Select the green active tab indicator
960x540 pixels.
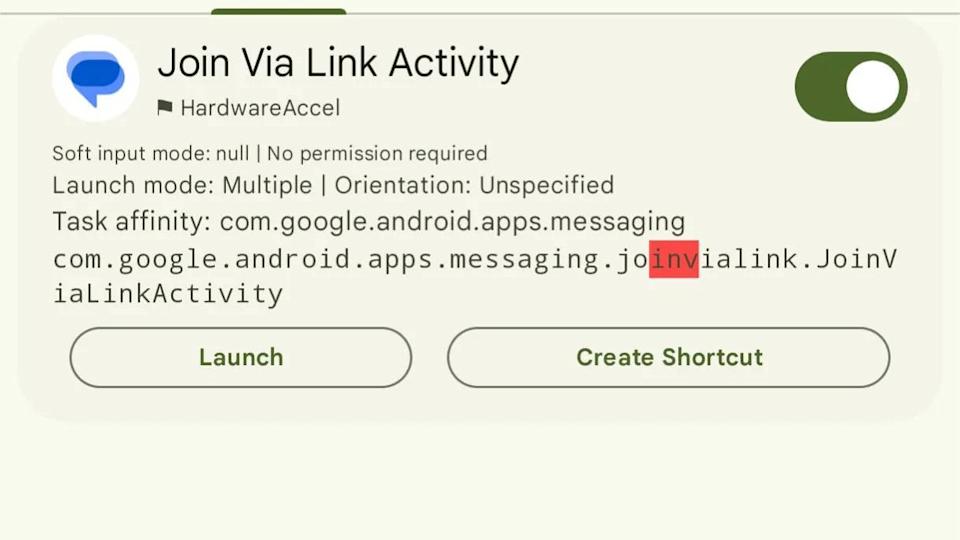pos(279,12)
